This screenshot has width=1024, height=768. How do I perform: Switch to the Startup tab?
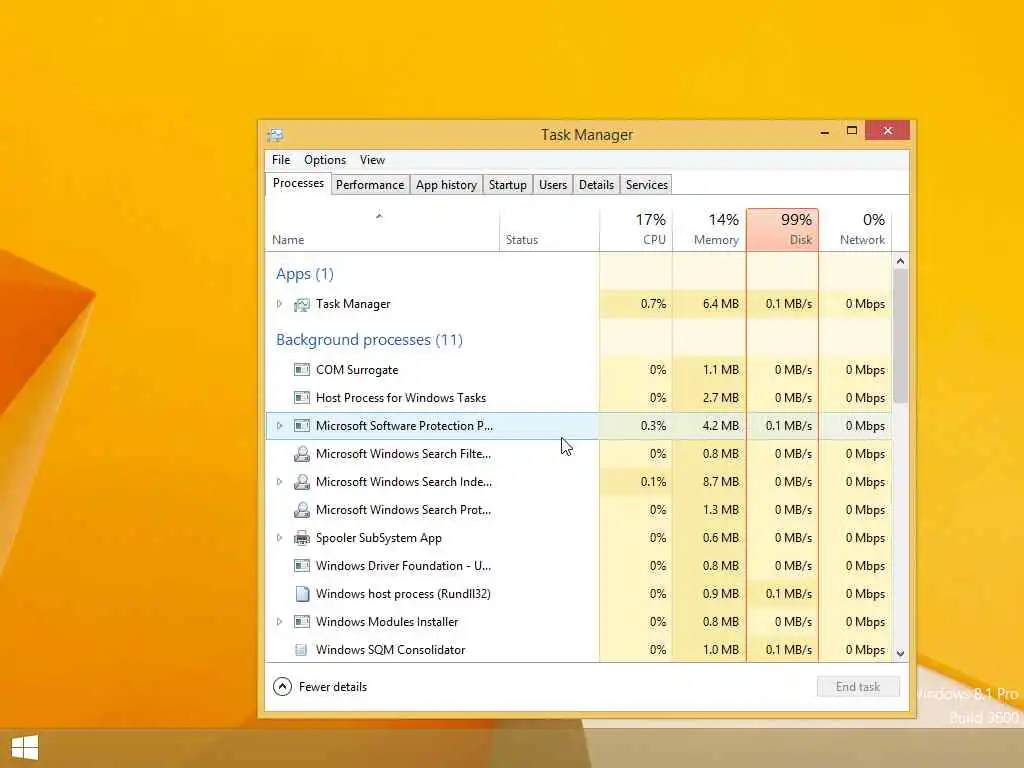point(507,185)
